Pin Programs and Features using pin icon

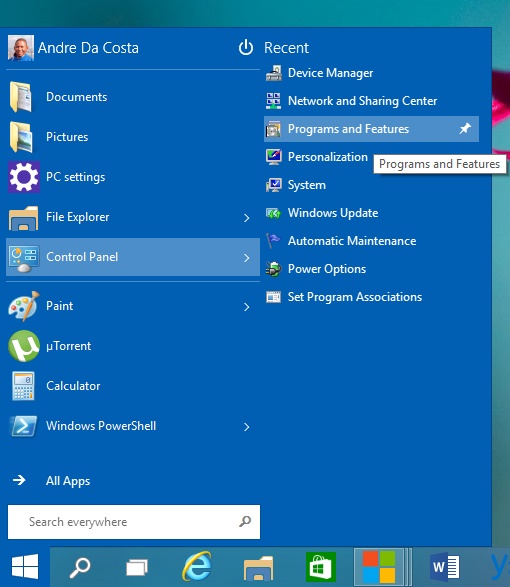pyautogui.click(x=465, y=129)
